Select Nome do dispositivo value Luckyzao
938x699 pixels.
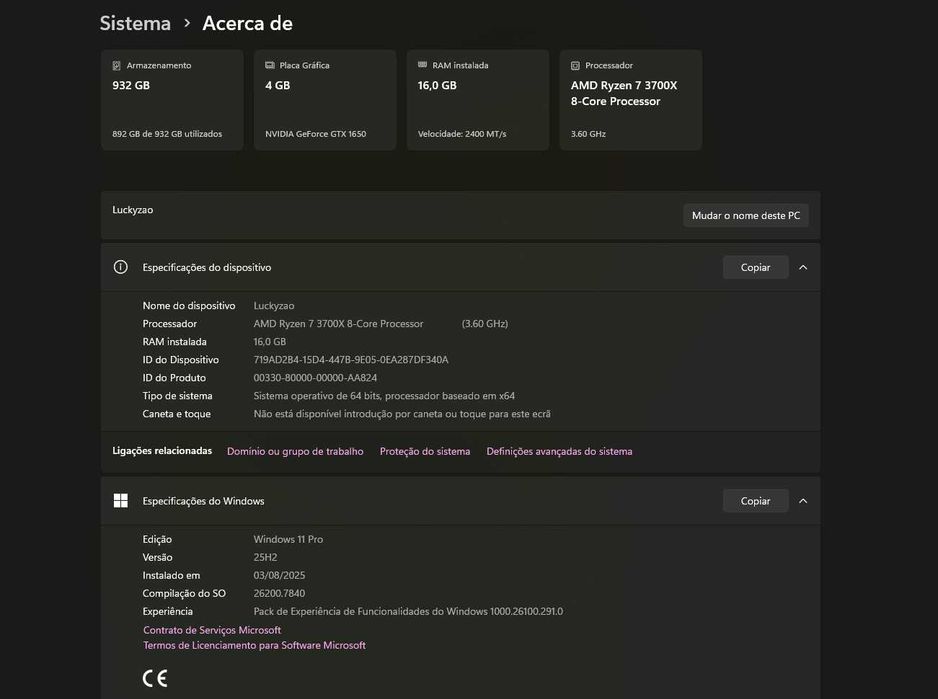coord(274,306)
